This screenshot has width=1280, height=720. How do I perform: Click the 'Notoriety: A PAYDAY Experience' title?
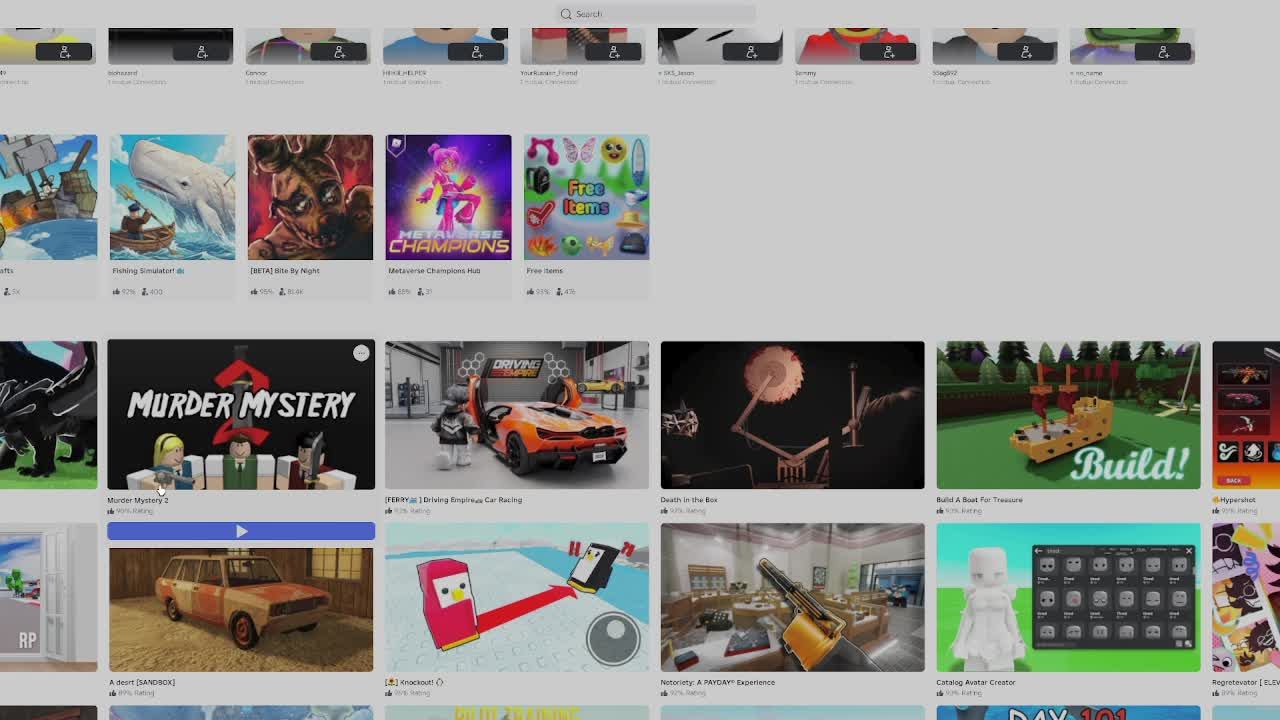(718, 682)
